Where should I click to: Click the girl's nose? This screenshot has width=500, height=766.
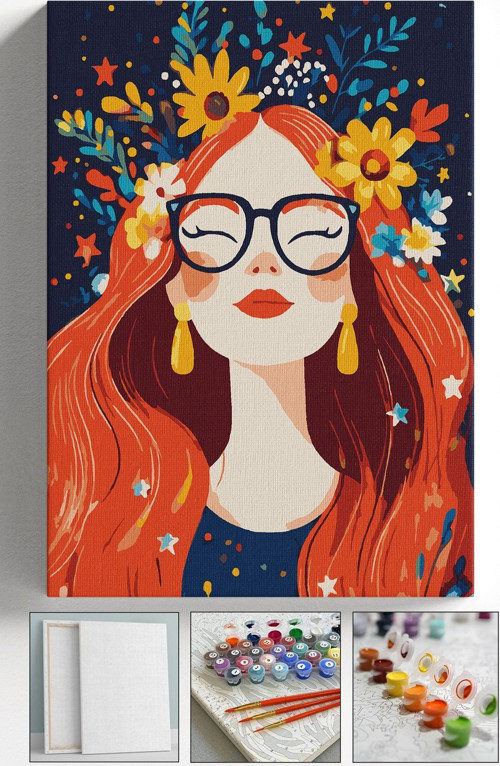pos(263,265)
